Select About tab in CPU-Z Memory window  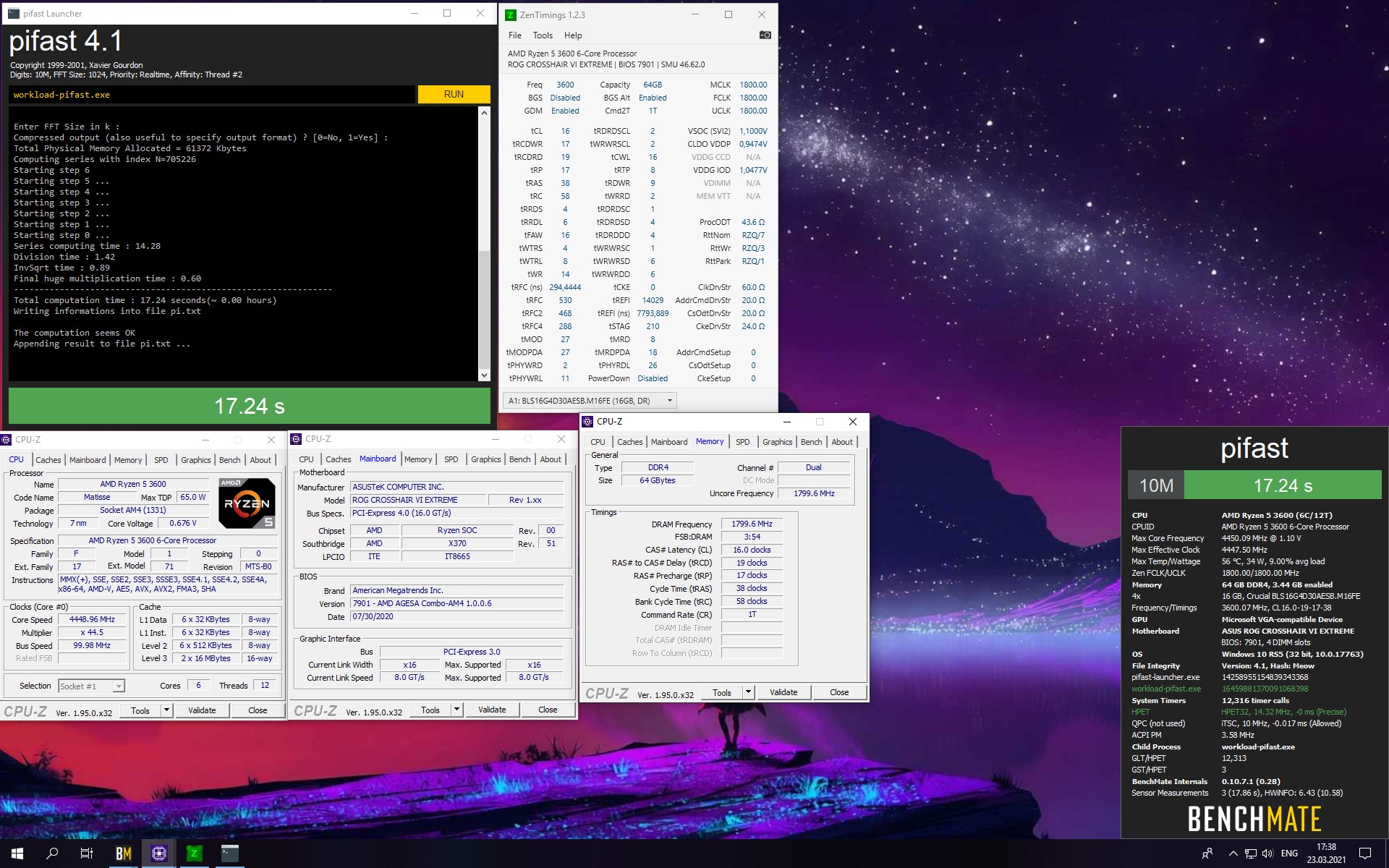pos(841,442)
